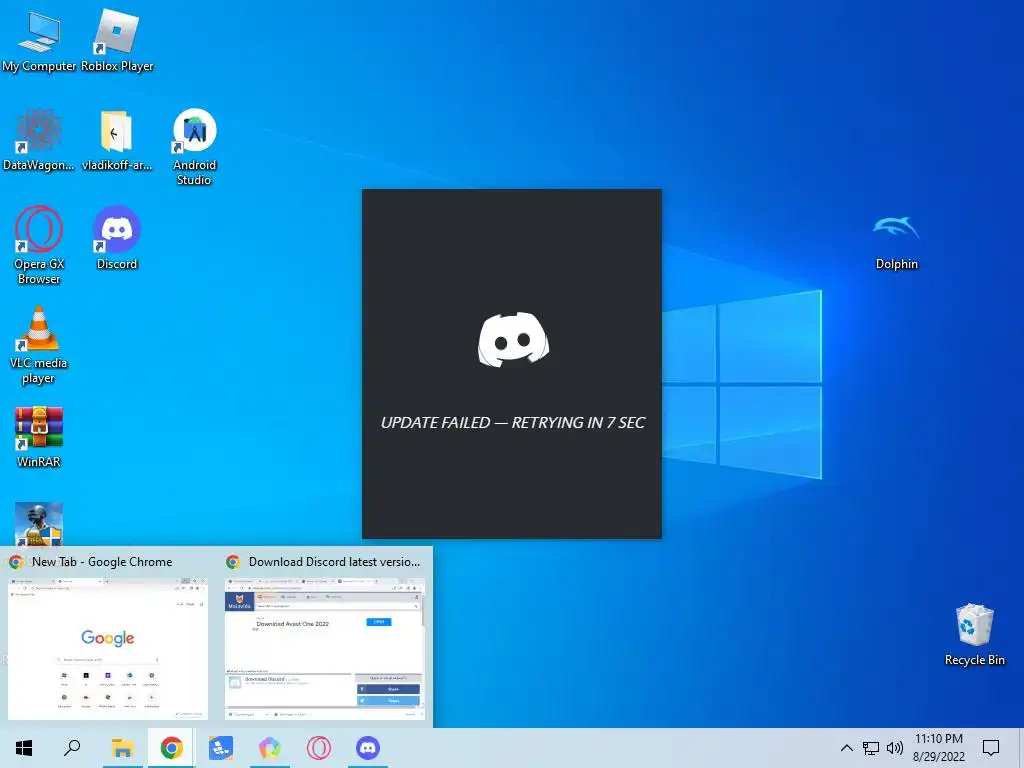Open the My Computer desktop icon
The image size is (1024, 768).
pyautogui.click(x=39, y=39)
